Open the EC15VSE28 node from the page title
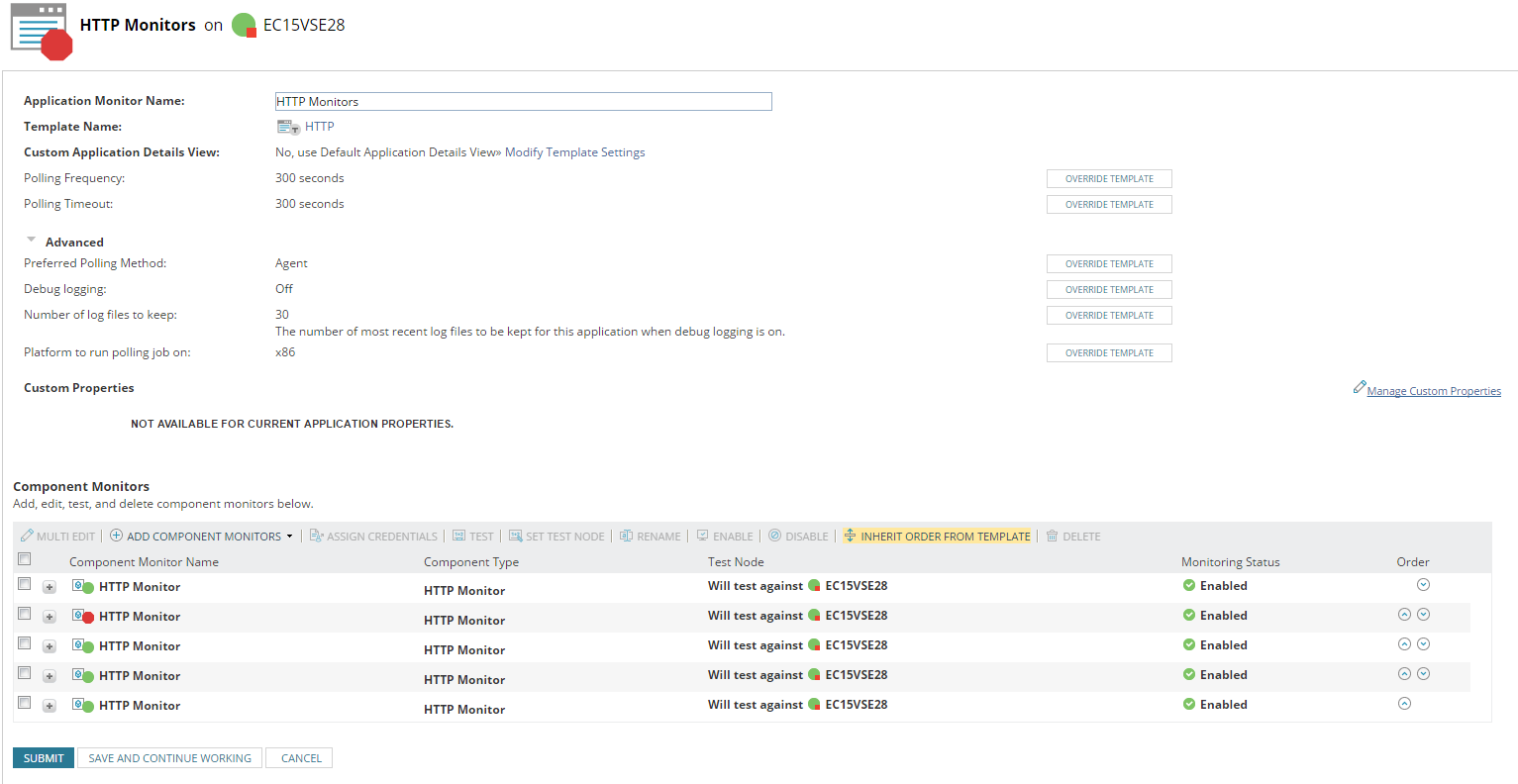Image resolution: width=1518 pixels, height=784 pixels. (x=304, y=26)
